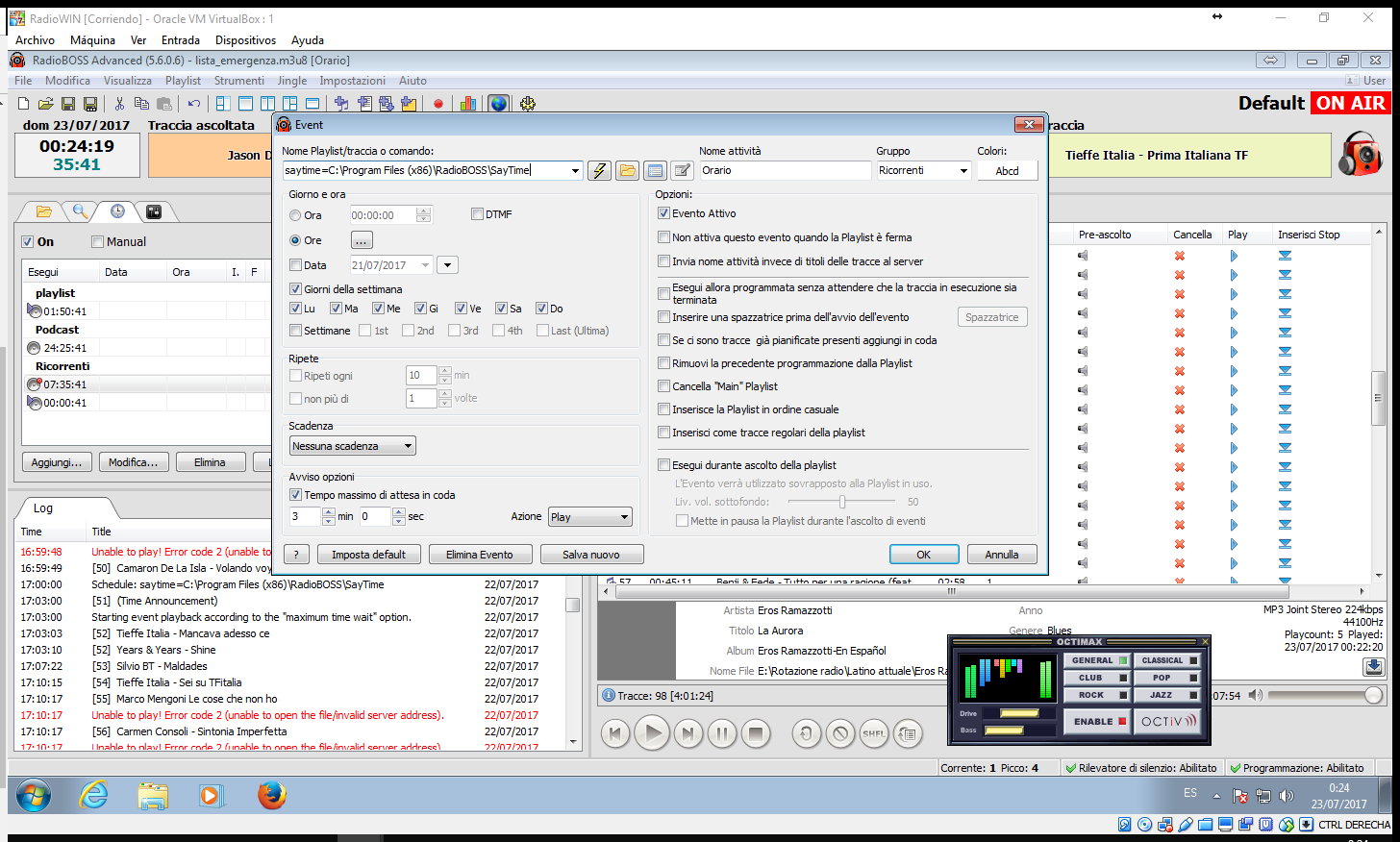Enable Cancella "Main" Playlist checkbox

pos(663,386)
